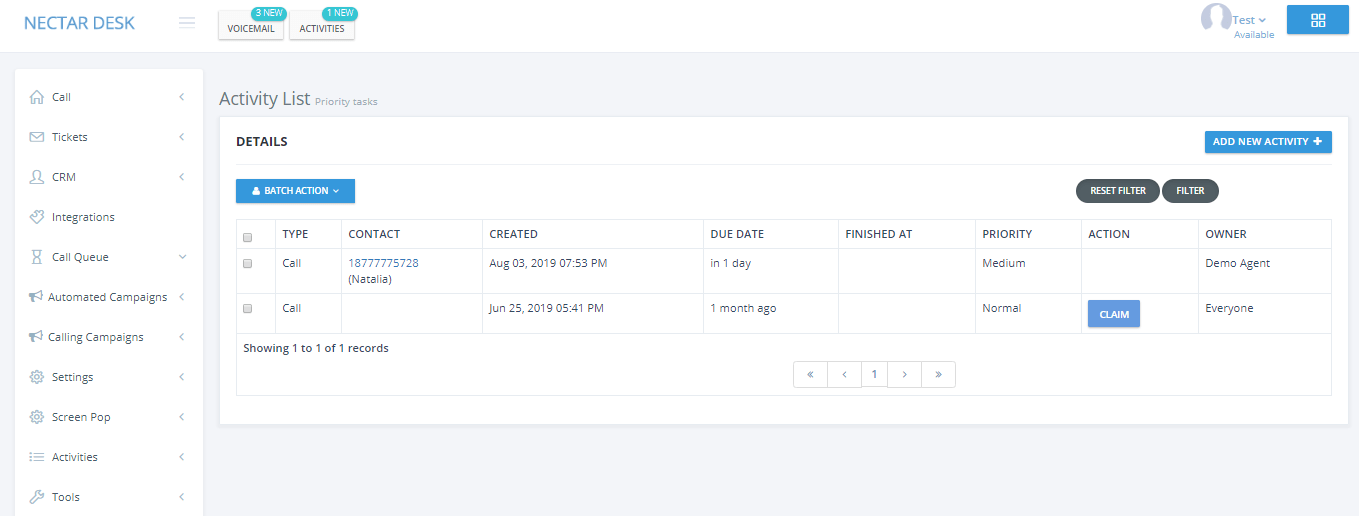Open the Voicemail tab with 3 new
Image resolution: width=1359 pixels, height=516 pixels.
(251, 28)
